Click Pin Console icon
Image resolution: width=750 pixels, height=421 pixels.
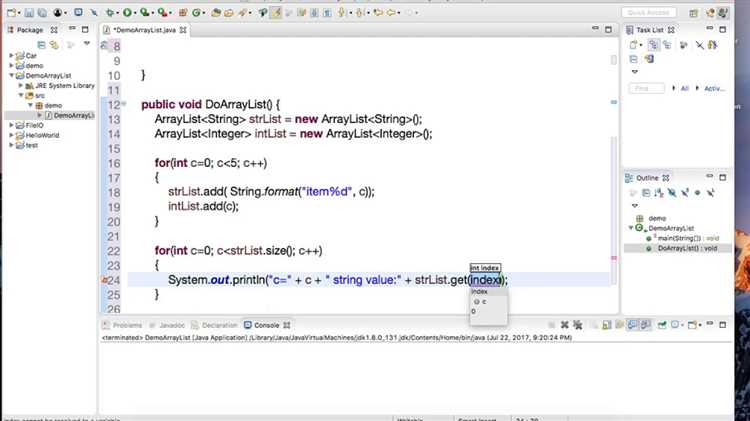pos(662,325)
